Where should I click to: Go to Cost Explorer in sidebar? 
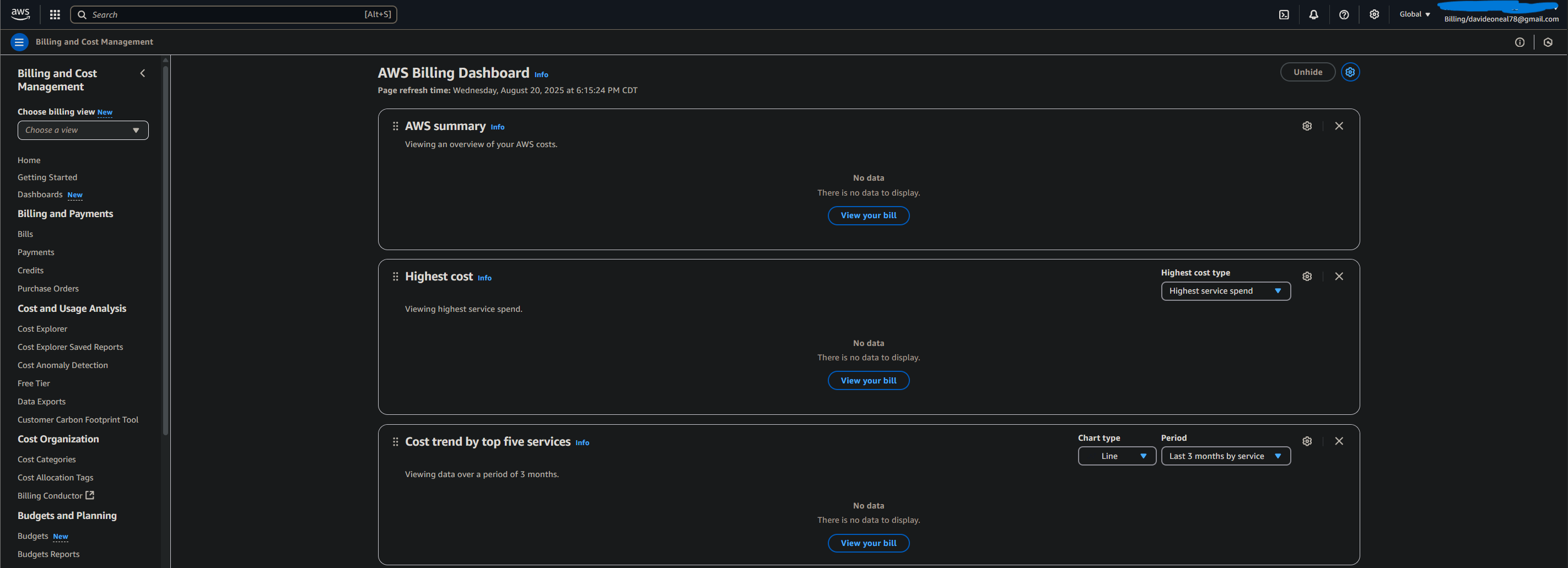[42, 329]
